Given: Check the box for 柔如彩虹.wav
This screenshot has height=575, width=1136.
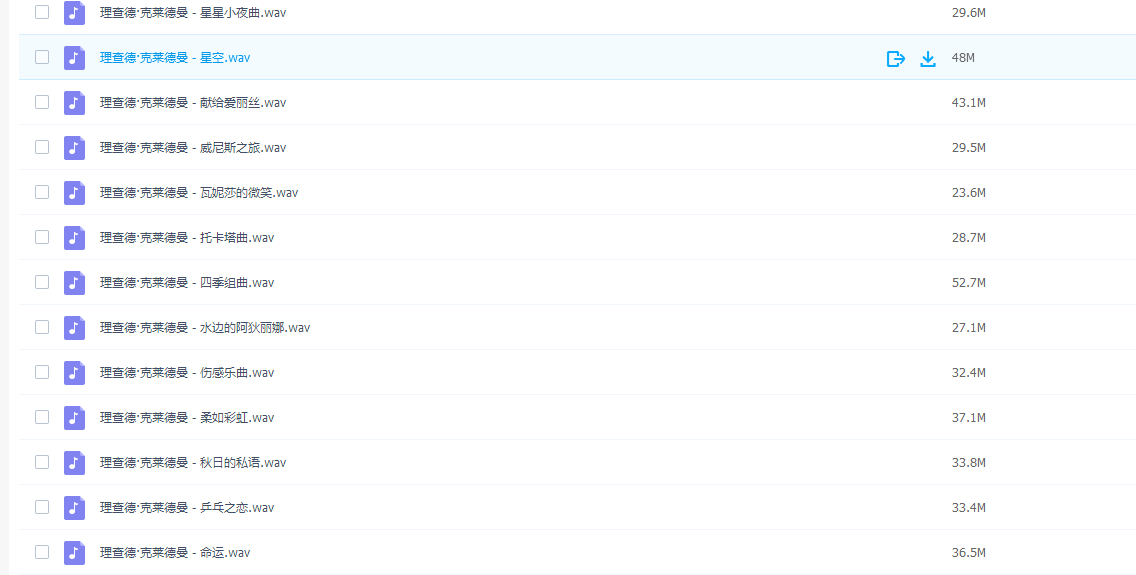Looking at the screenshot, I should tap(42, 416).
